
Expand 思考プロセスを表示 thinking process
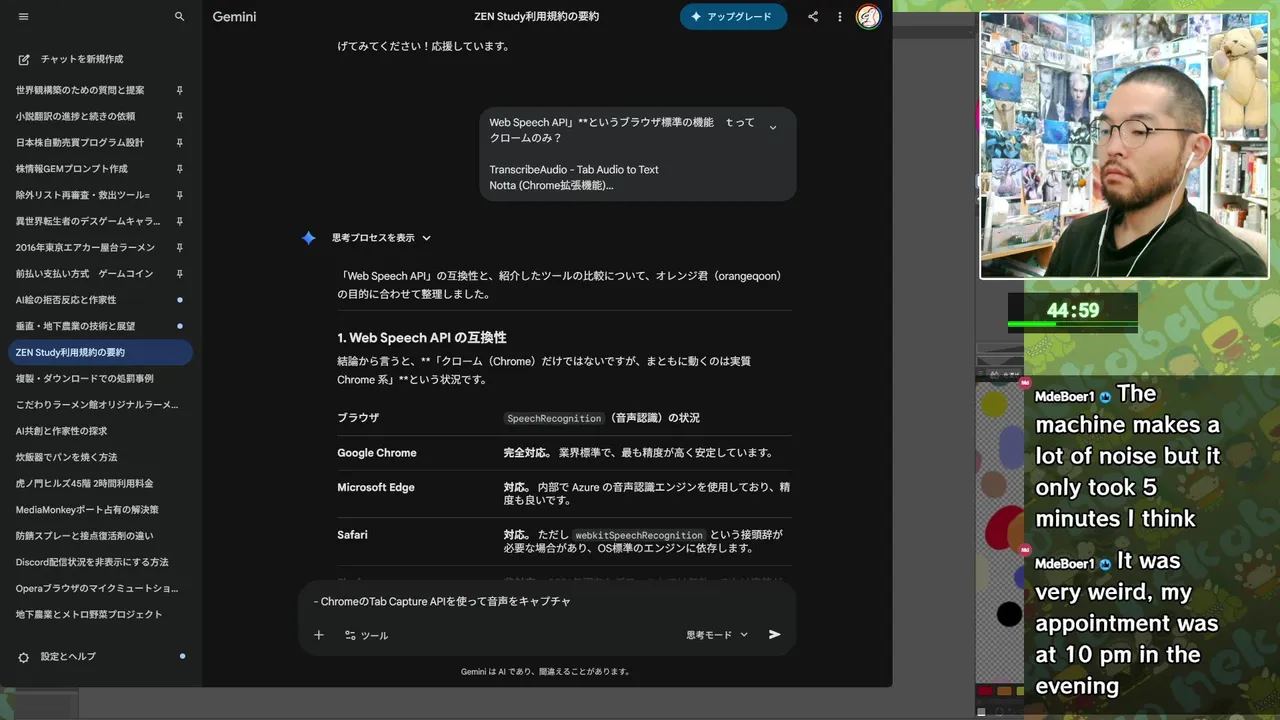(x=382, y=238)
